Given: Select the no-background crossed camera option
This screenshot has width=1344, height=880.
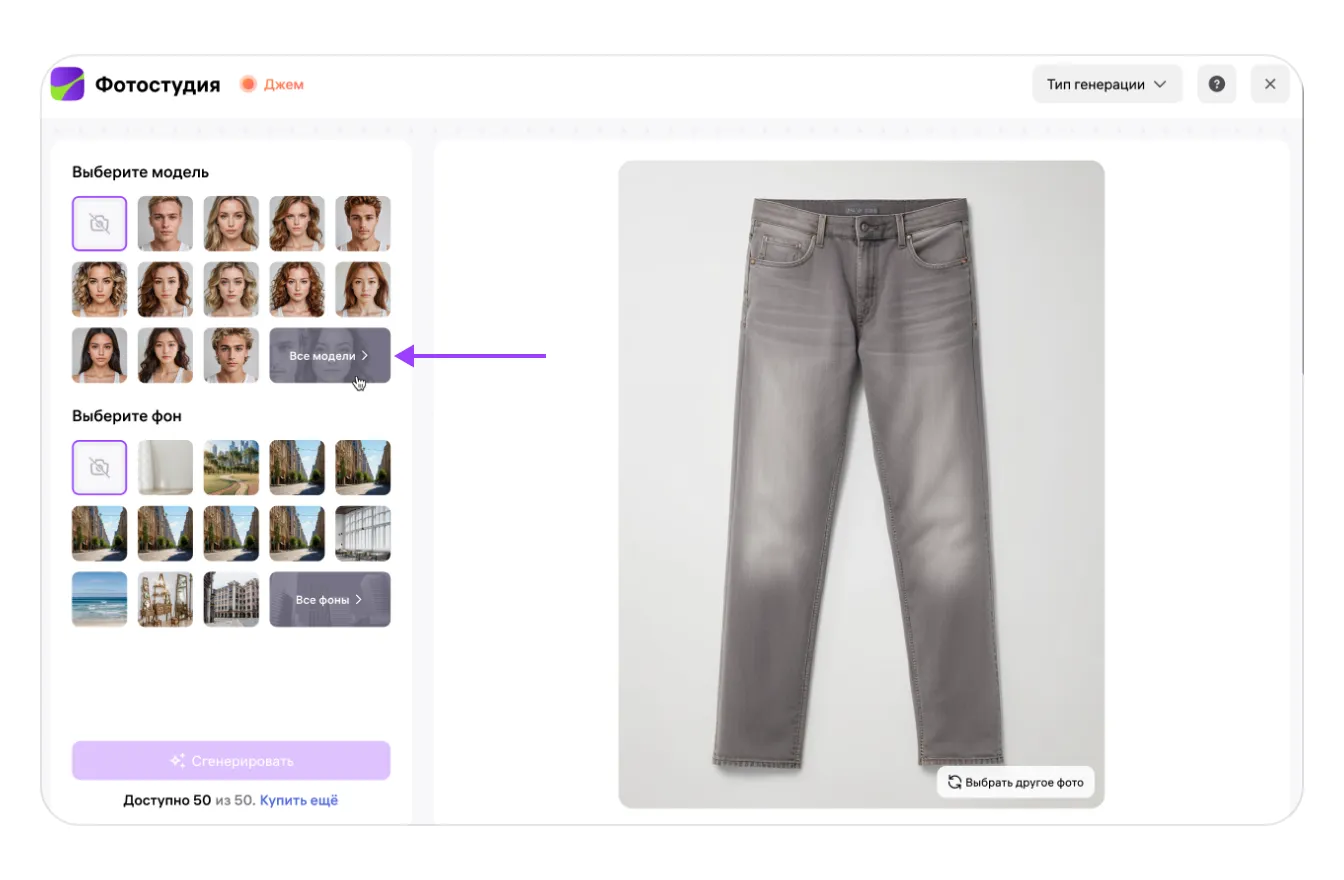Looking at the screenshot, I should pyautogui.click(x=99, y=467).
